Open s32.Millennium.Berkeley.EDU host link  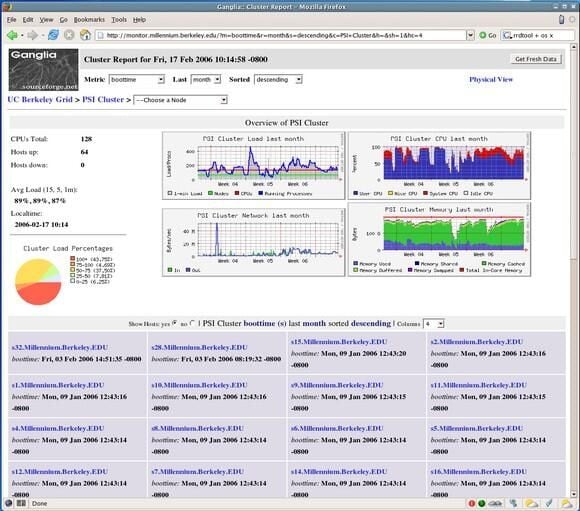(60, 347)
